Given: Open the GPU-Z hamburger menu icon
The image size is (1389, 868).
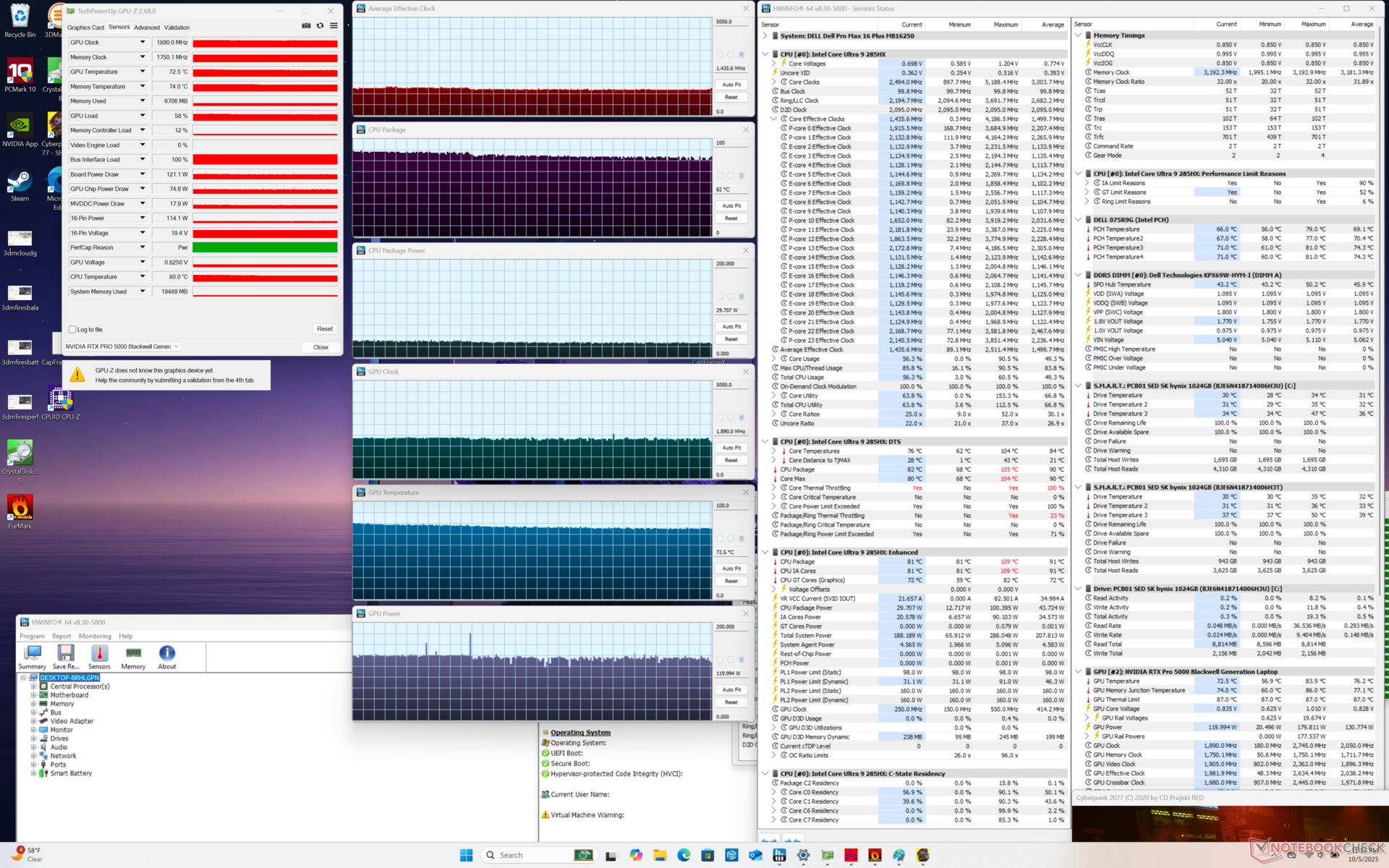Looking at the screenshot, I should tap(334, 26).
